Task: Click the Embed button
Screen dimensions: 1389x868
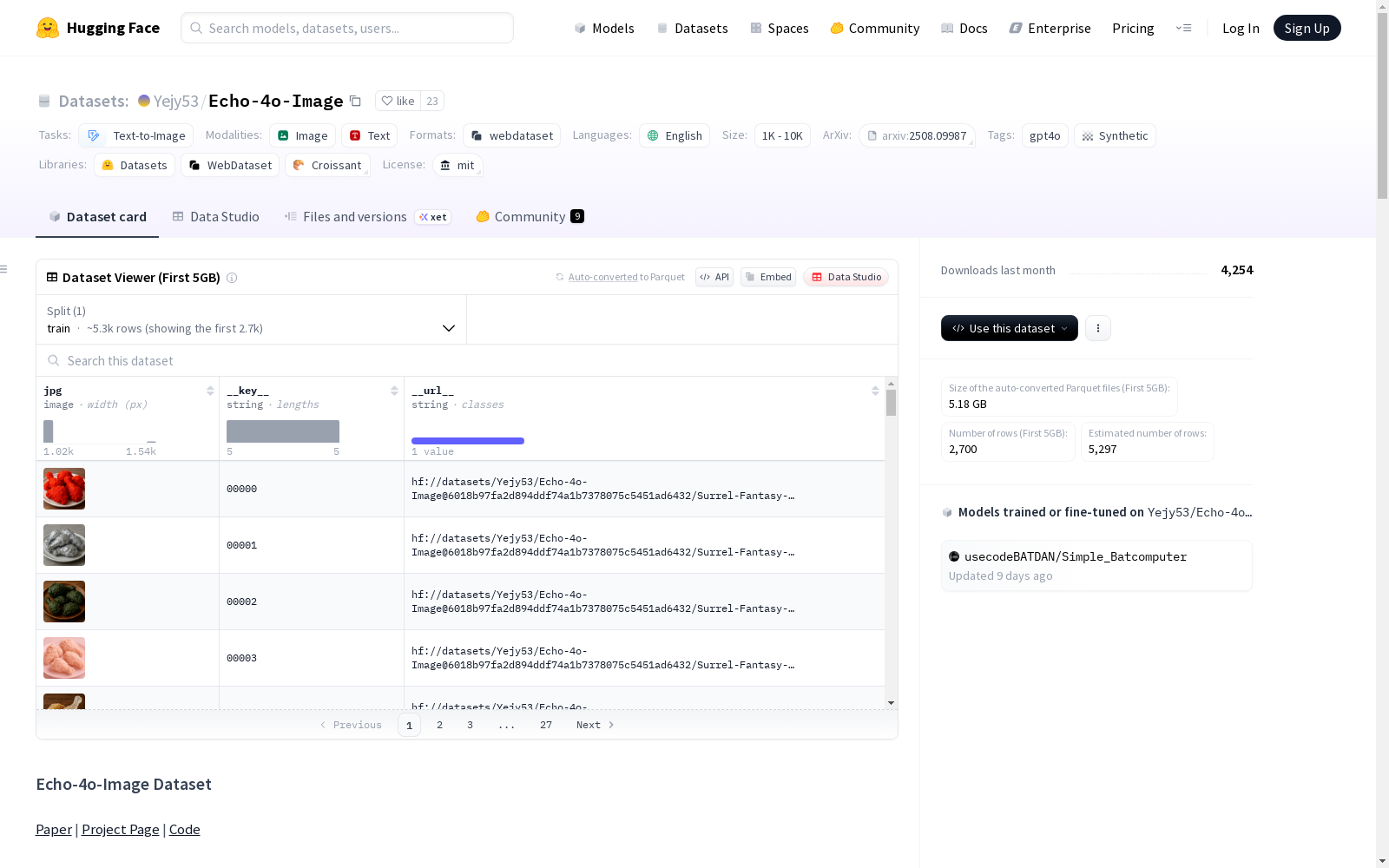Action: 768,277
